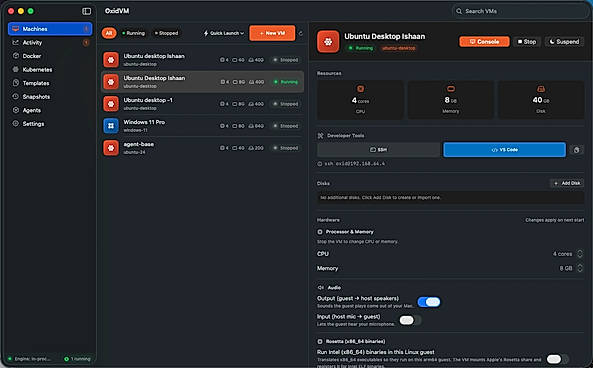This screenshot has width=593, height=368.
Task: Click the CPU chip icon in Resources card
Action: [x=360, y=89]
